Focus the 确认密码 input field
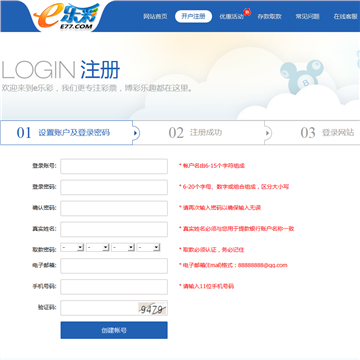Screen dimensions: 360x360 point(114,208)
